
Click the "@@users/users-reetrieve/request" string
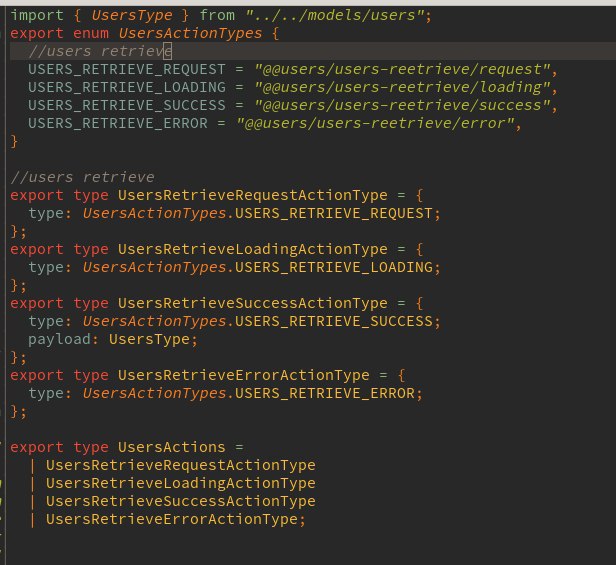coord(402,70)
